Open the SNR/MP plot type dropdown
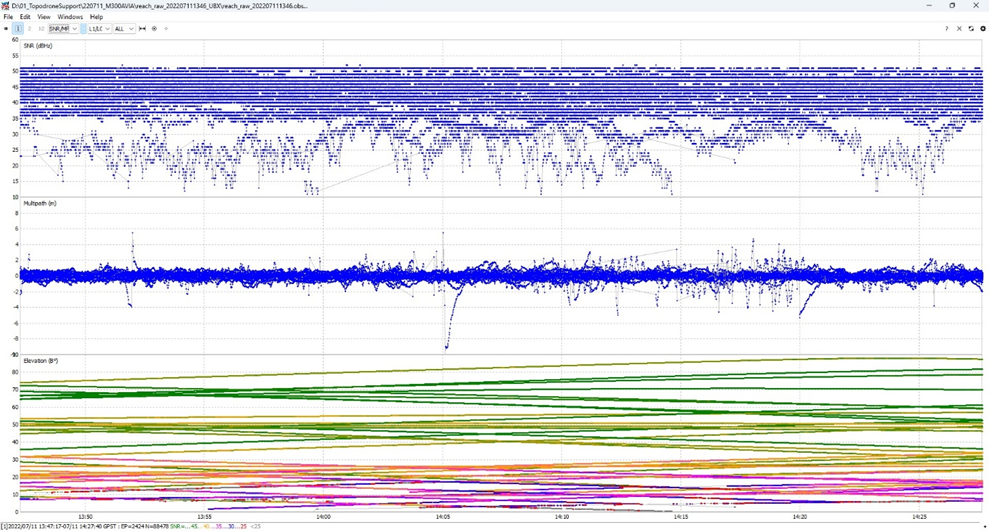Image resolution: width=989 pixels, height=531 pixels. tap(63, 28)
